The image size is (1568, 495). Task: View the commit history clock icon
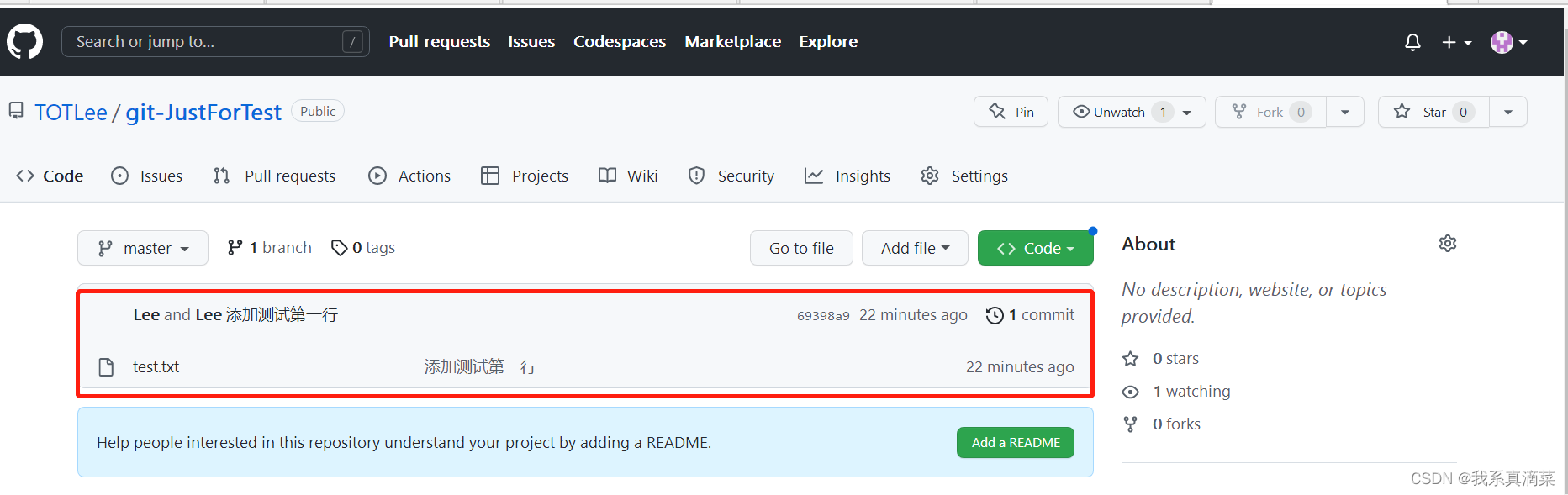tap(995, 315)
